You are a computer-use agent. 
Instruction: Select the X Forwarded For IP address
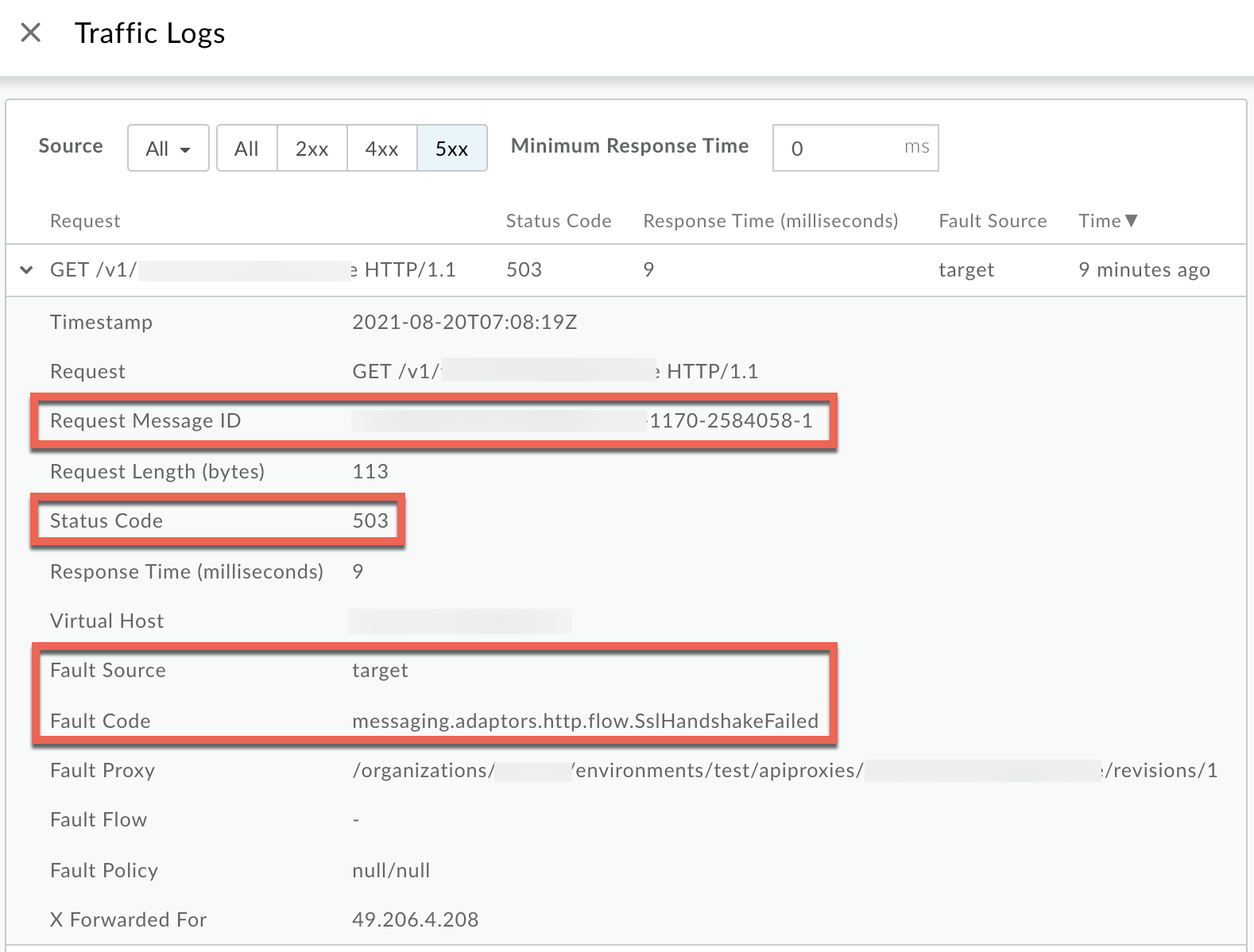point(415,919)
